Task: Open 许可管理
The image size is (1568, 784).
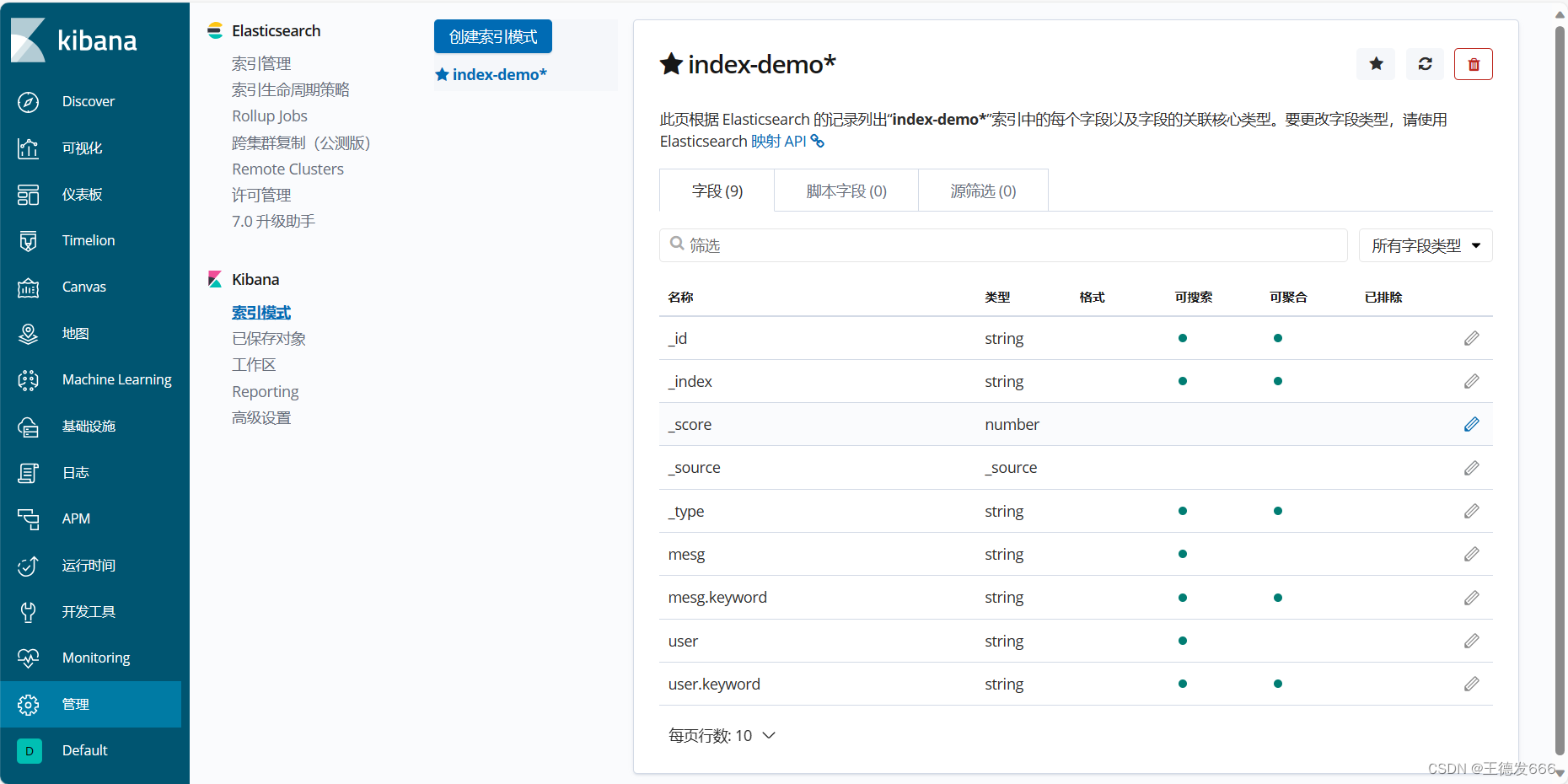Action: click(x=261, y=195)
